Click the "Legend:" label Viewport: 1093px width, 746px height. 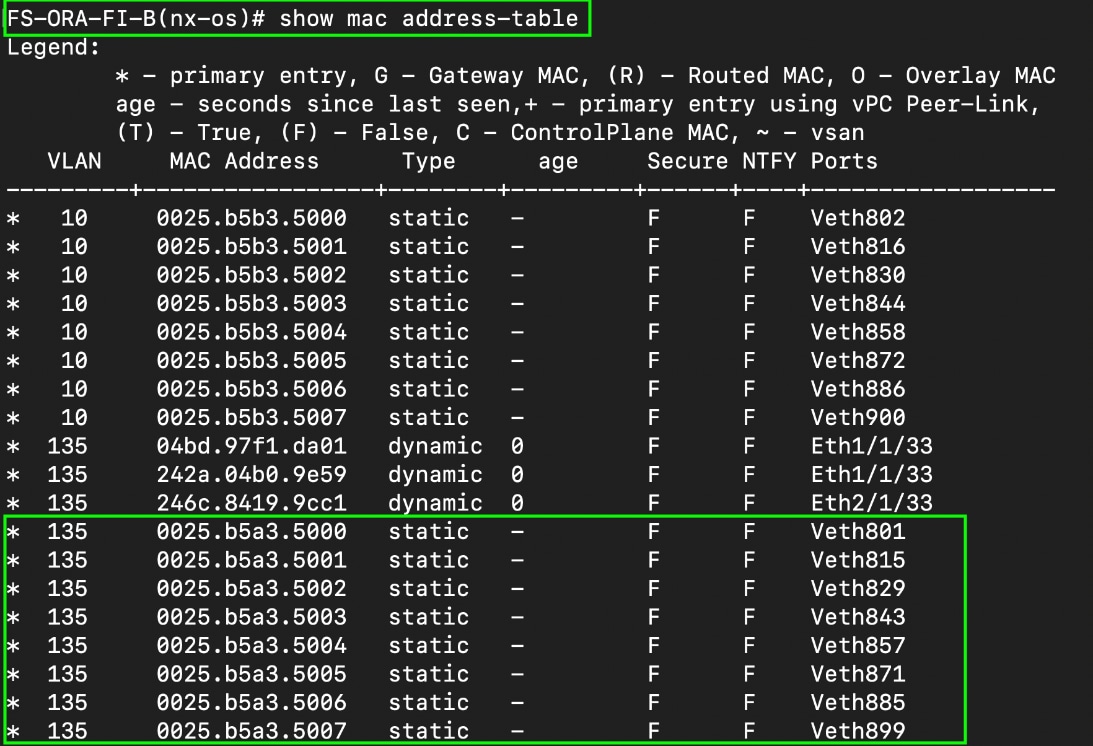click(54, 47)
